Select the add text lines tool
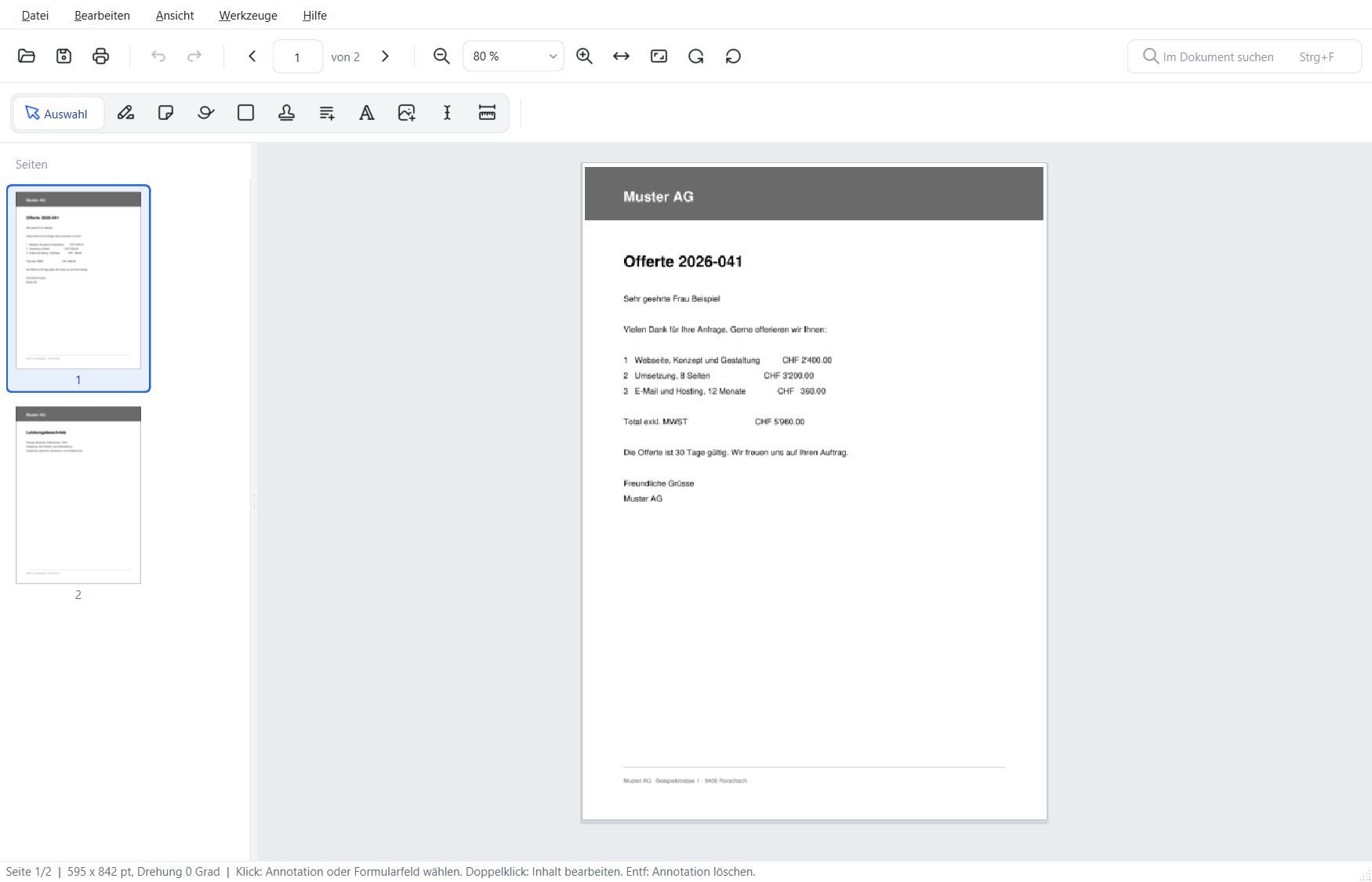Viewport: 1372px width, 882px height. click(x=327, y=113)
